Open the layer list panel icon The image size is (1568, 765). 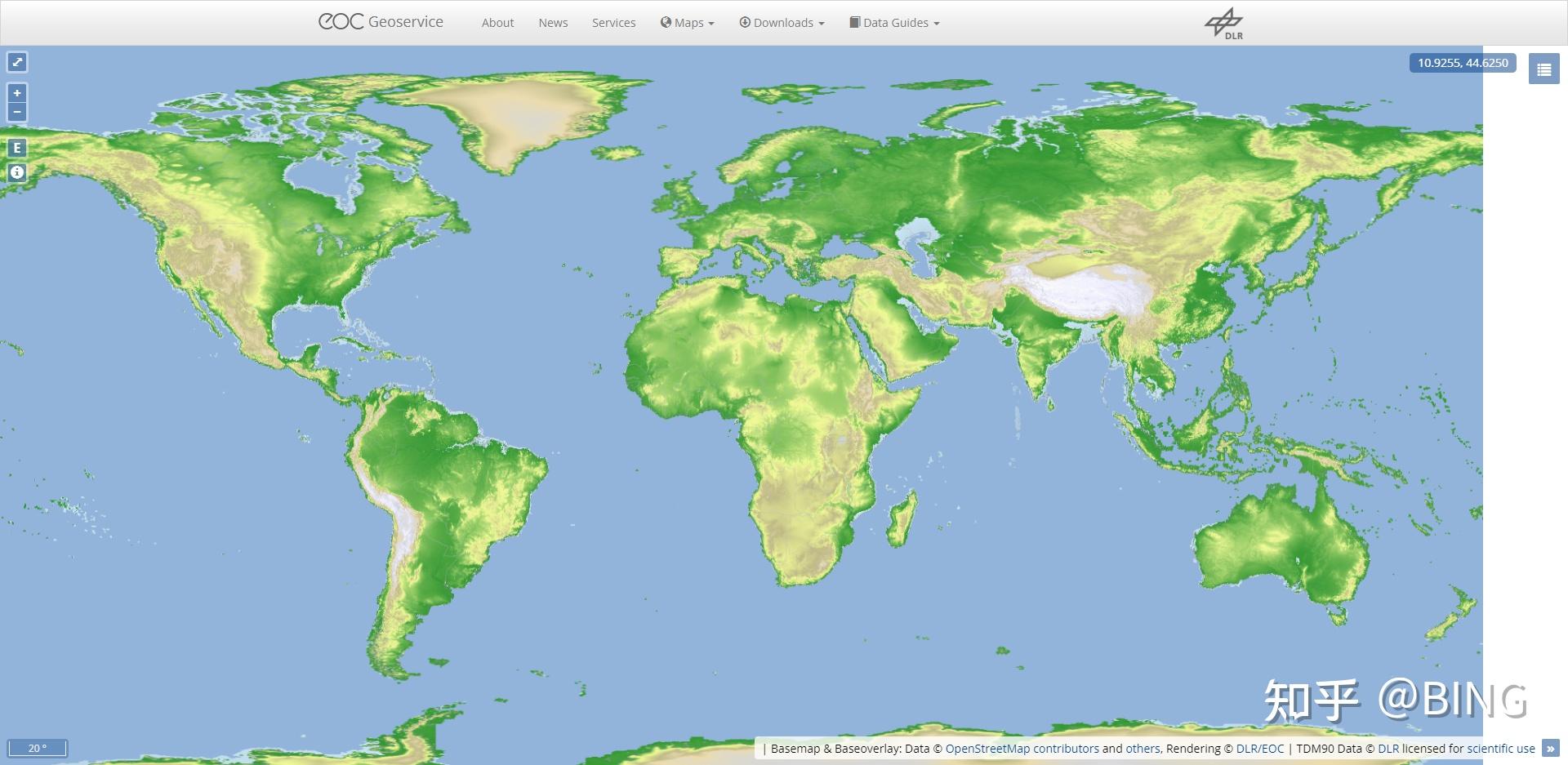click(x=1543, y=70)
